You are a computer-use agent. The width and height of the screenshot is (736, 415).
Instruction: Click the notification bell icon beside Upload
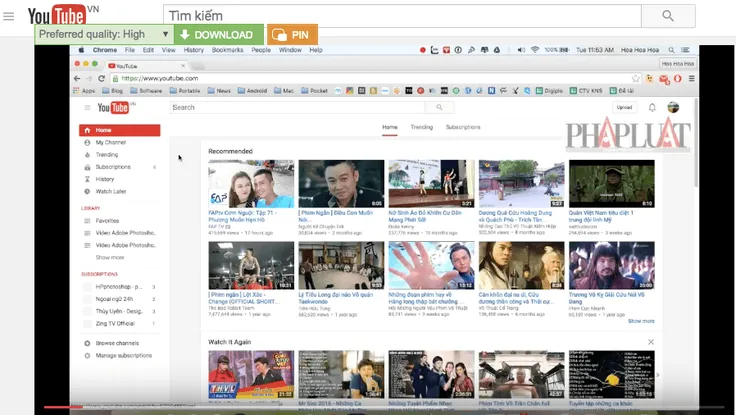[652, 107]
